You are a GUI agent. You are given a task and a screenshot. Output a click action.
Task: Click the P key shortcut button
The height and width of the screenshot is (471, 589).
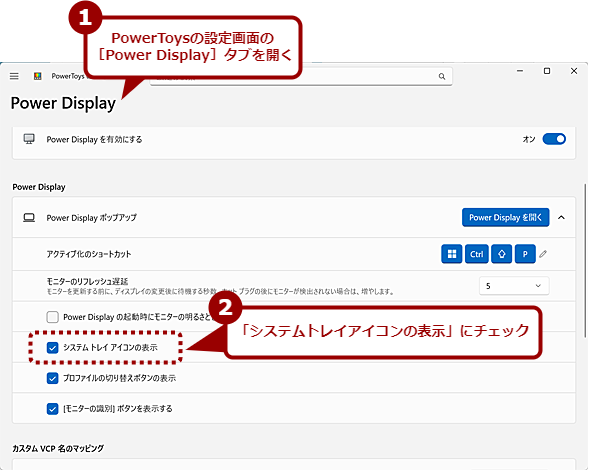point(525,254)
